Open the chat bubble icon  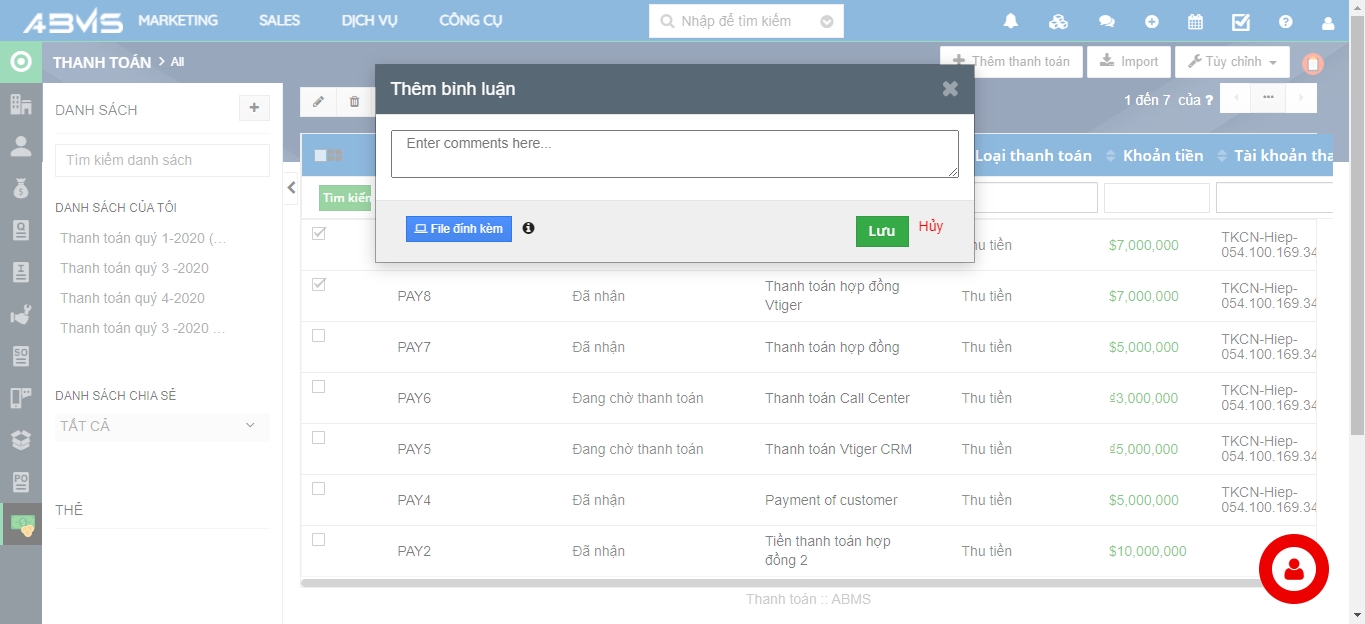click(1106, 21)
